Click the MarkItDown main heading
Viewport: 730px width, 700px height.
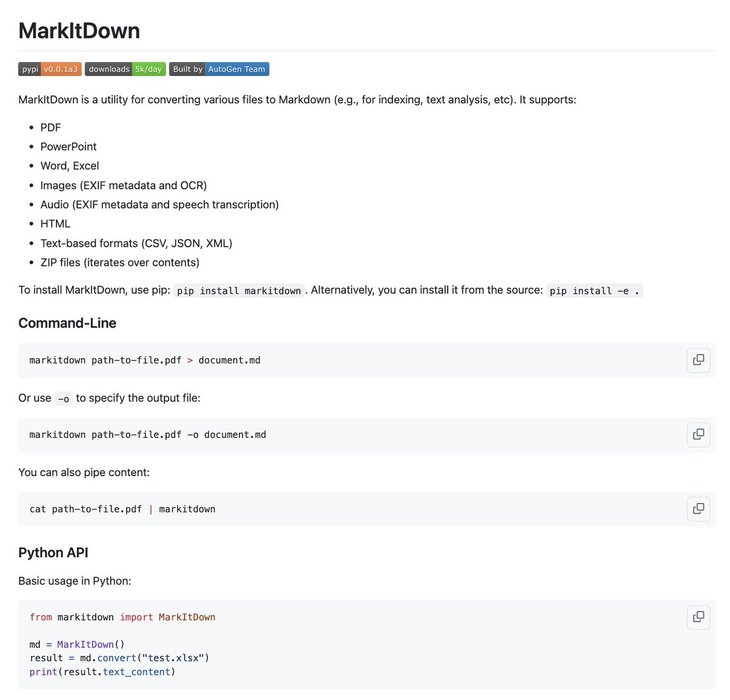pyautogui.click(x=79, y=31)
